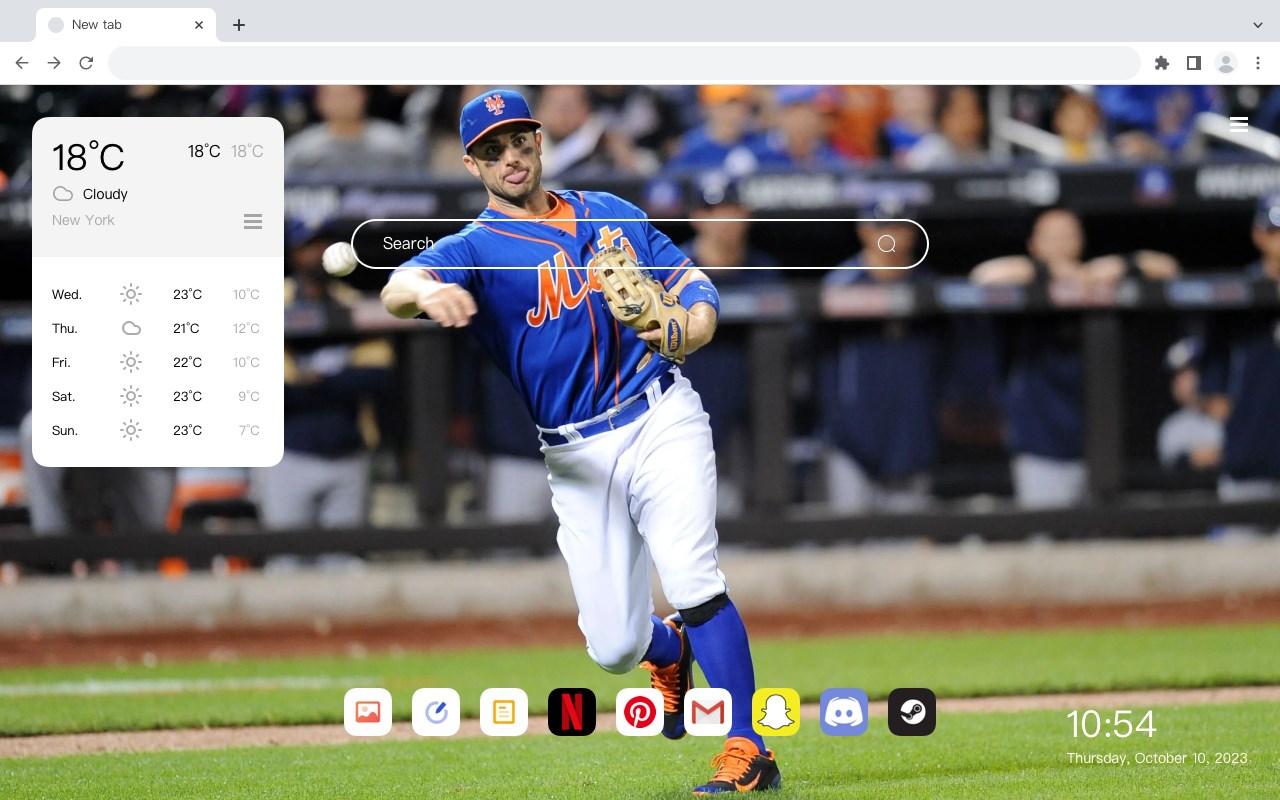Viewport: 1280px width, 800px height.
Task: Click the Thursday, October 10, 2023 date
Action: (1157, 758)
